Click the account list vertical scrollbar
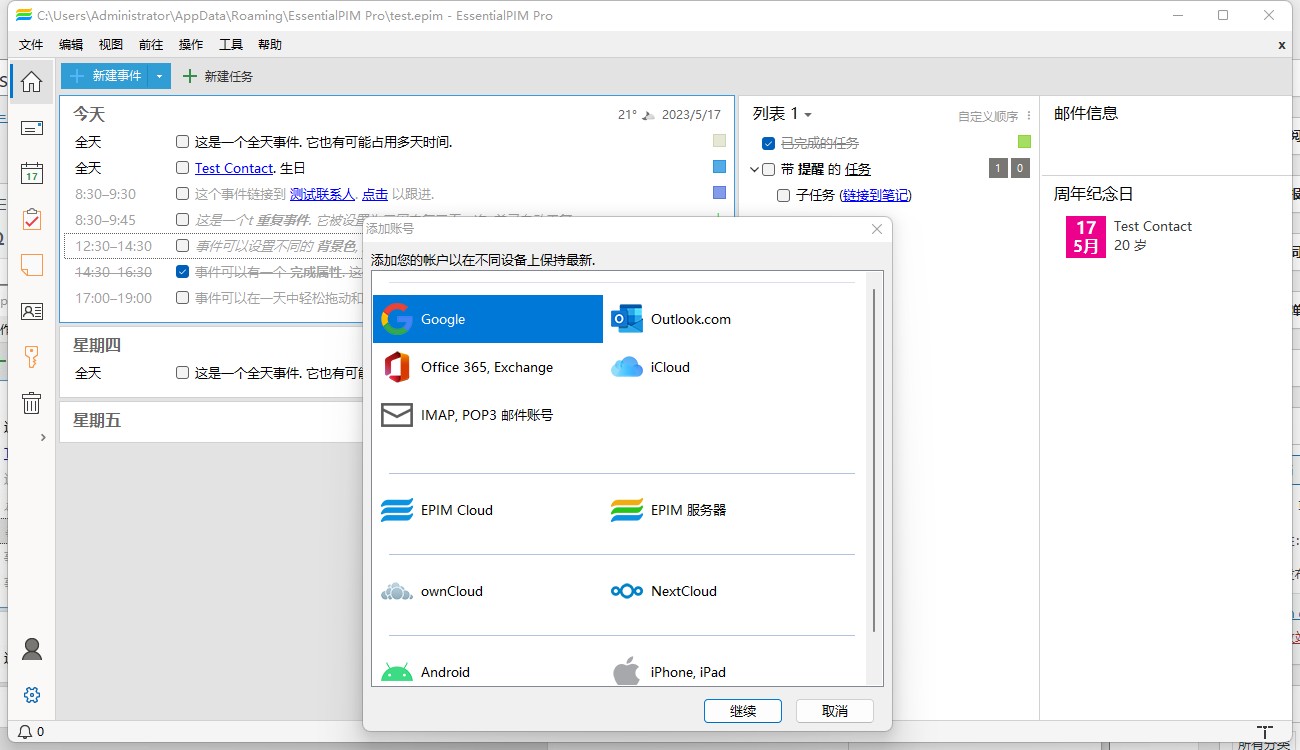Image resolution: width=1300 pixels, height=750 pixels. coord(874,460)
